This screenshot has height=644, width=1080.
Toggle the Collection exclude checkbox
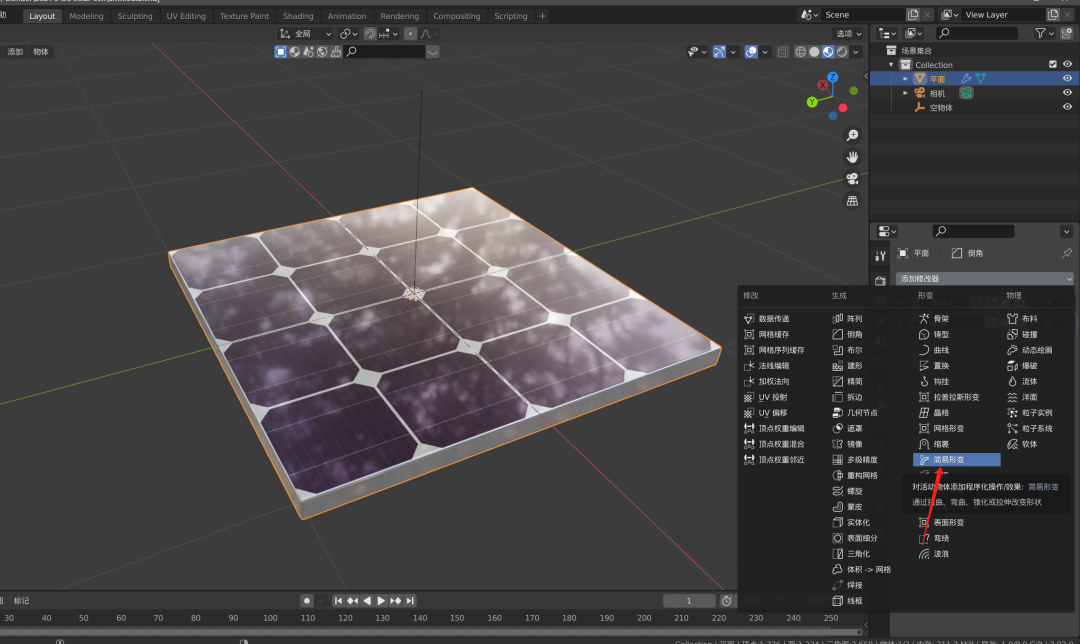(1052, 64)
